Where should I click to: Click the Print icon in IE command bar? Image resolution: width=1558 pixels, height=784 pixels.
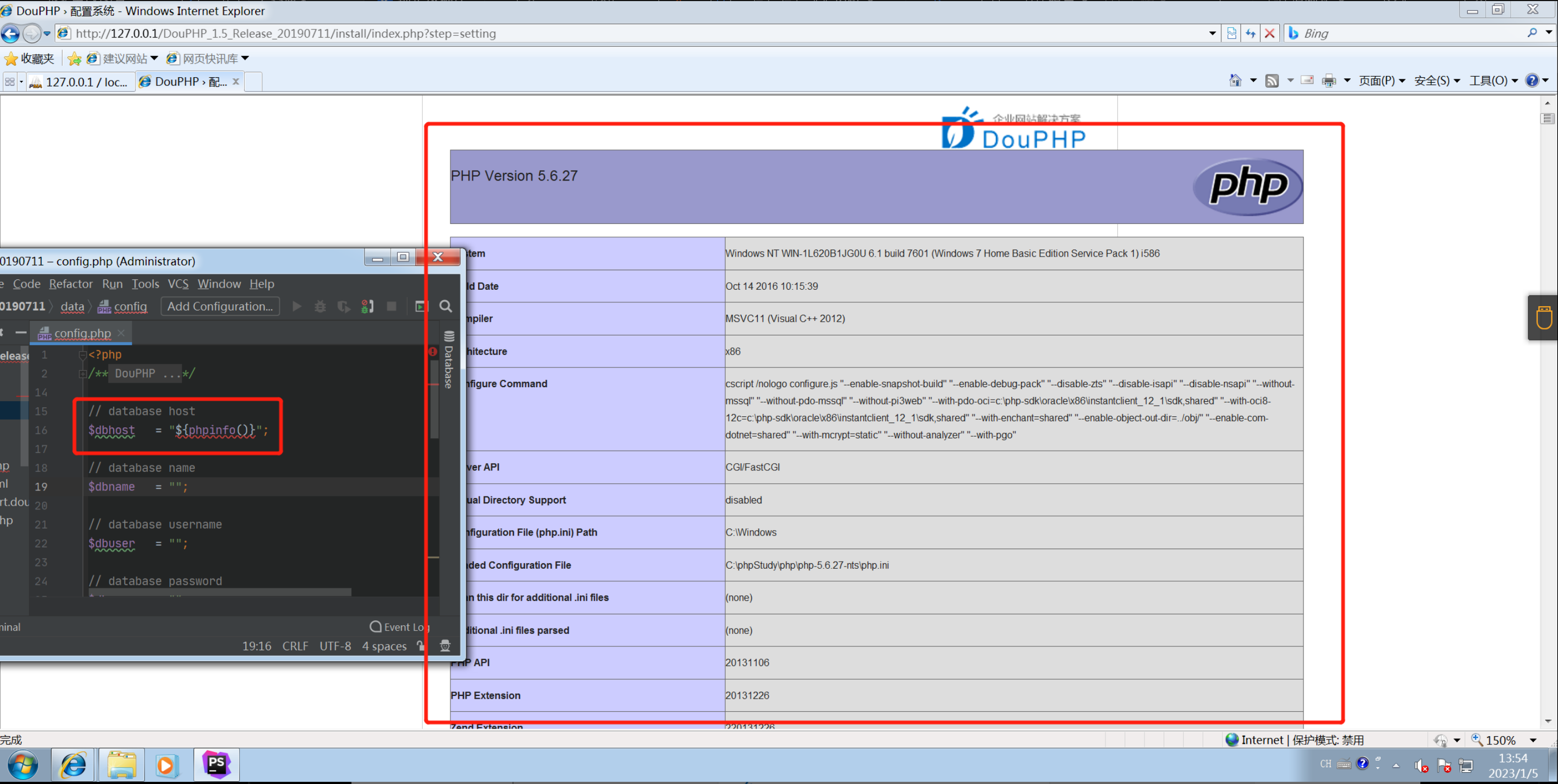pos(1328,80)
